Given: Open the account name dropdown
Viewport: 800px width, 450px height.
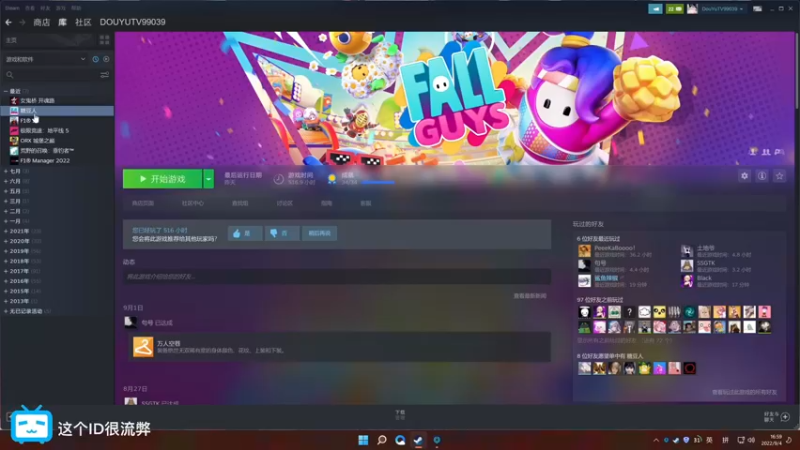Looking at the screenshot, I should (722, 9).
